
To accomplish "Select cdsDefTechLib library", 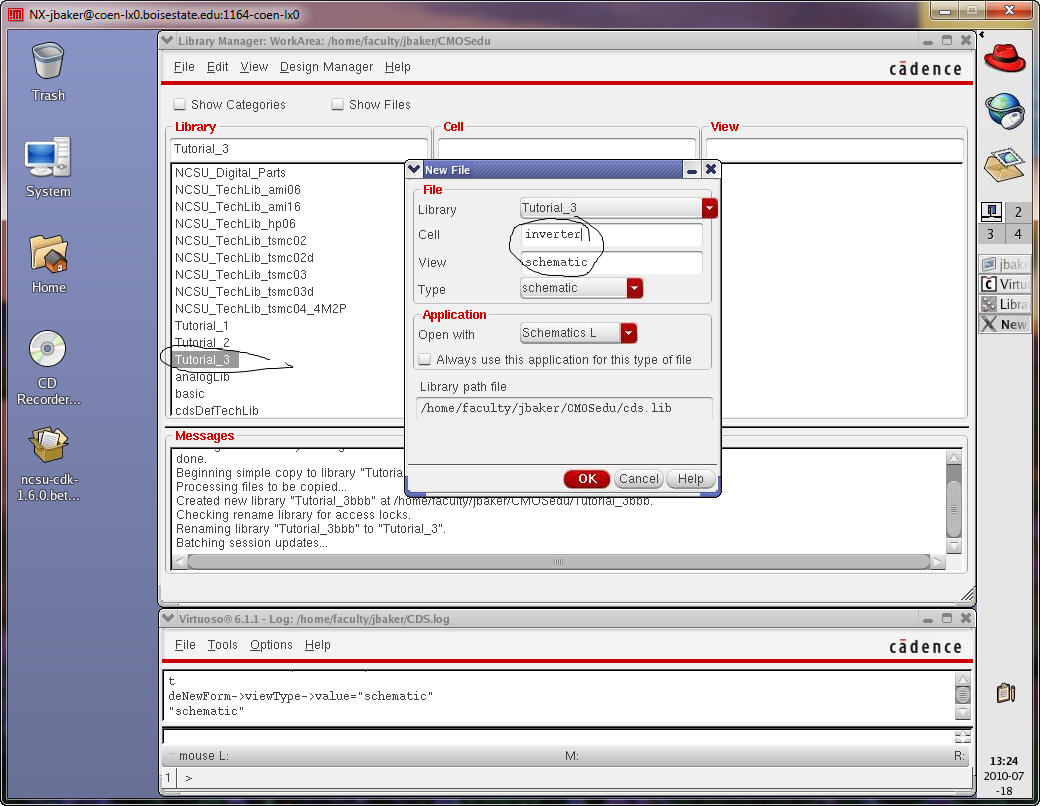I will pyautogui.click(x=216, y=411).
